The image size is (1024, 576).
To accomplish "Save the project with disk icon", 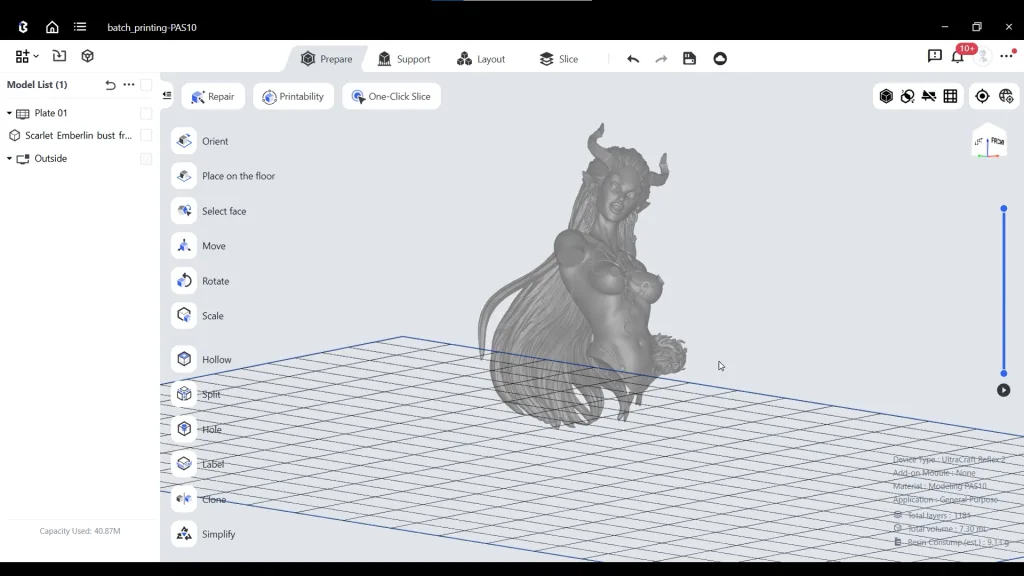I will click(x=690, y=59).
